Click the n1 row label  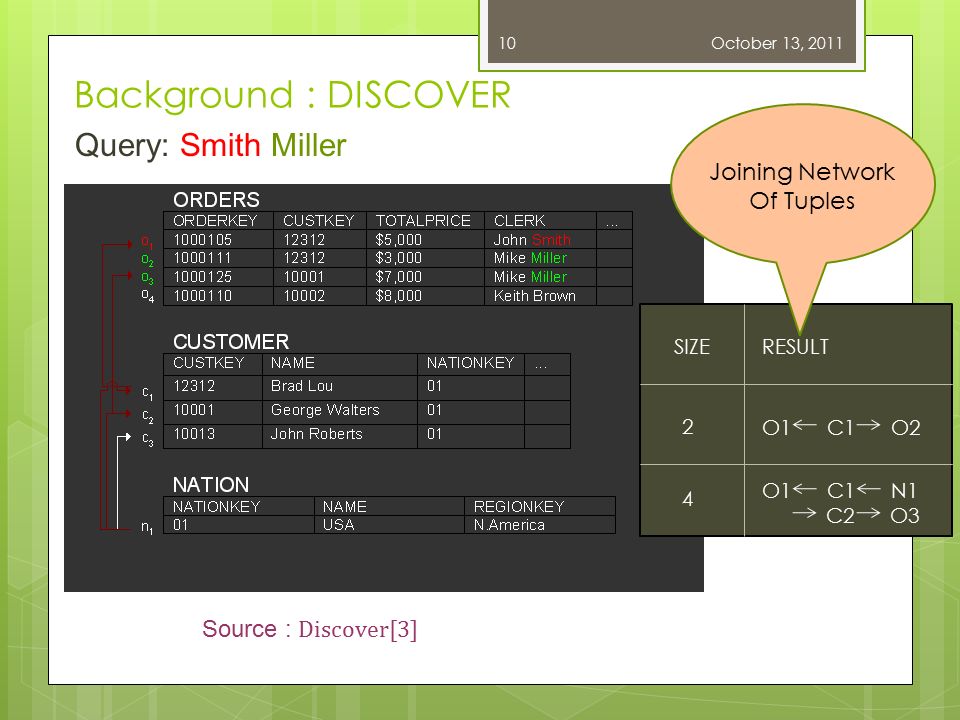147,527
